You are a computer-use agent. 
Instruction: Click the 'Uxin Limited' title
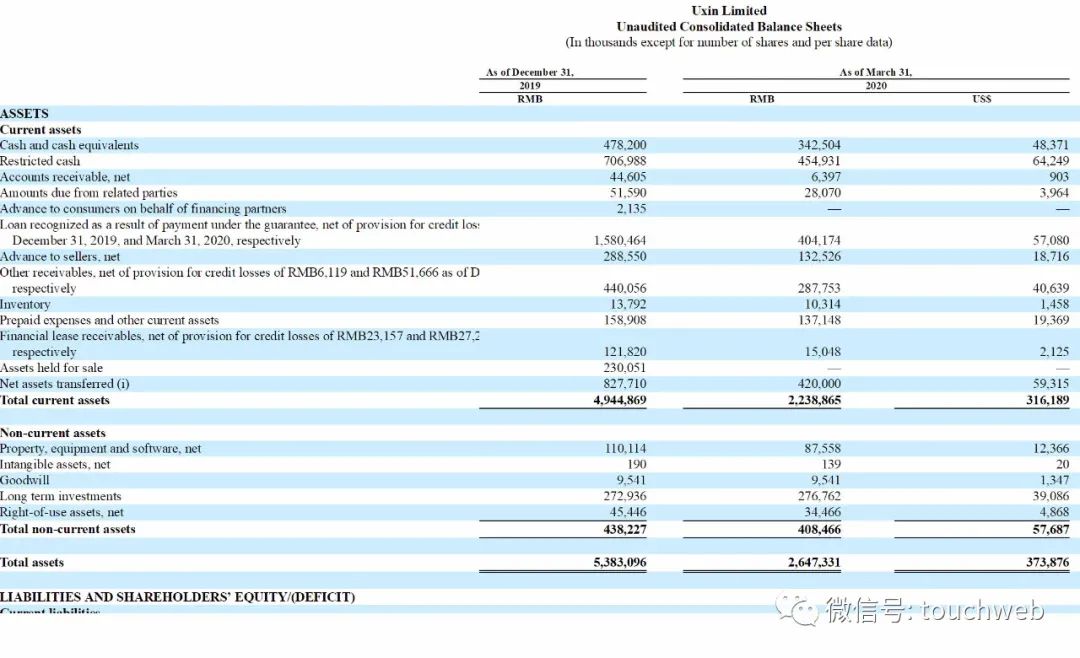[729, 10]
